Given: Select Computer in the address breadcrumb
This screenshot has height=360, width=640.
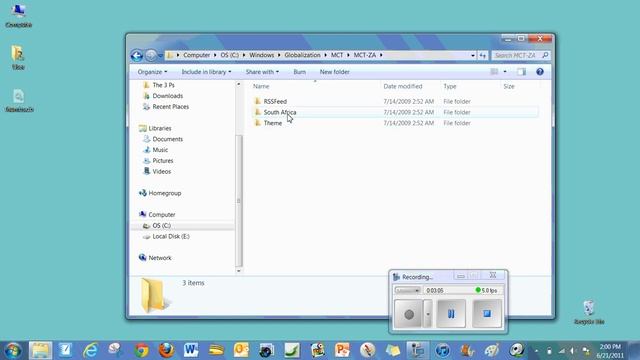Looking at the screenshot, I should [x=196, y=55].
